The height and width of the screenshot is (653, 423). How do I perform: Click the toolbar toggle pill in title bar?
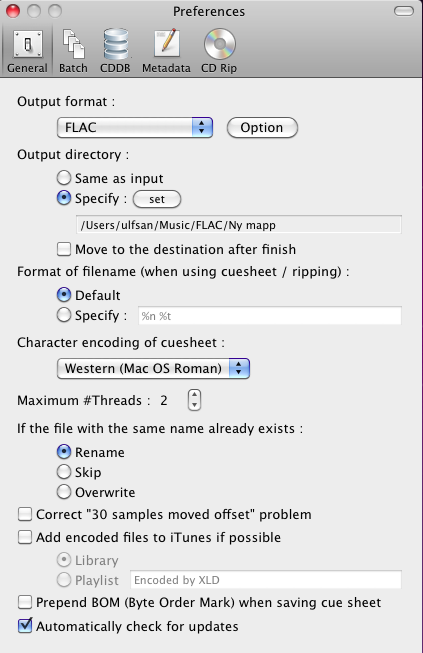(x=403, y=11)
